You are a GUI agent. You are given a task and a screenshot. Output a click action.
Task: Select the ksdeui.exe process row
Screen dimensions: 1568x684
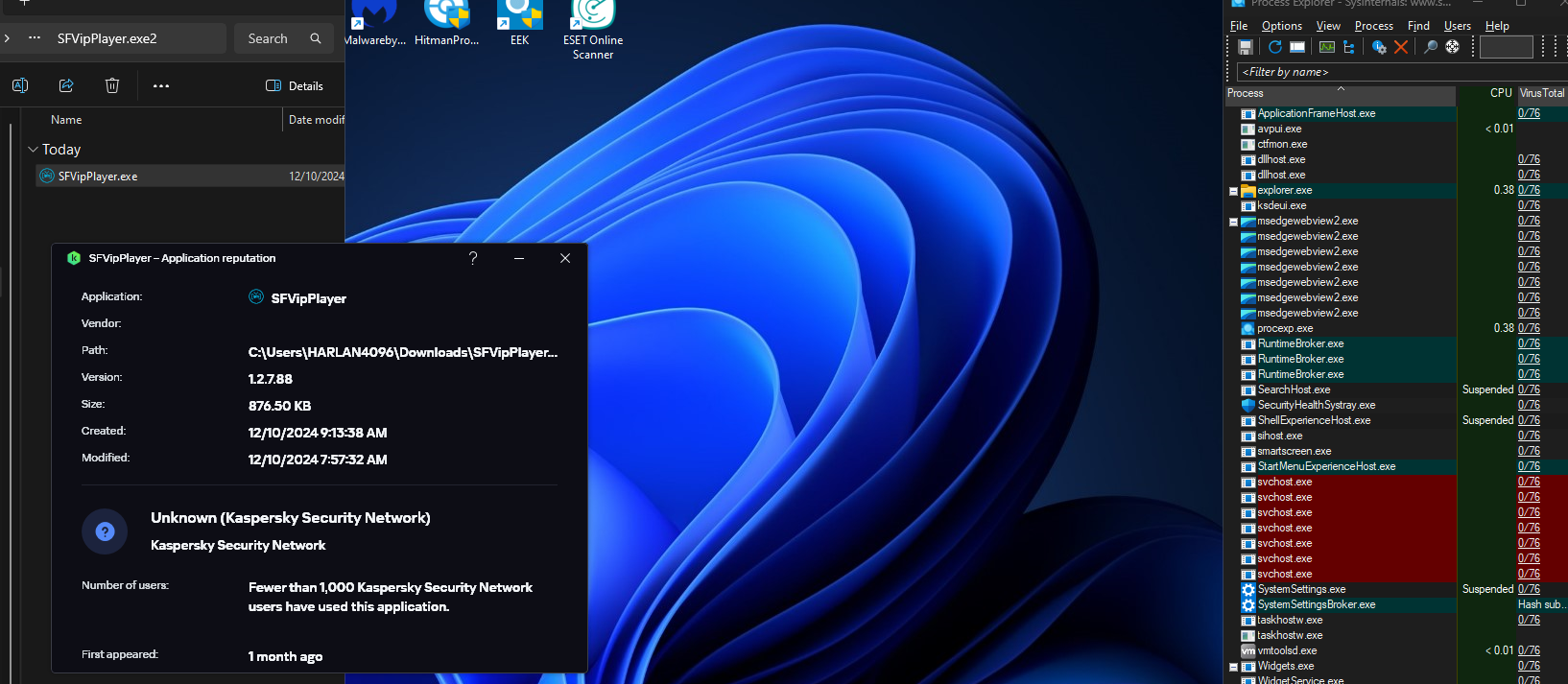point(1396,205)
